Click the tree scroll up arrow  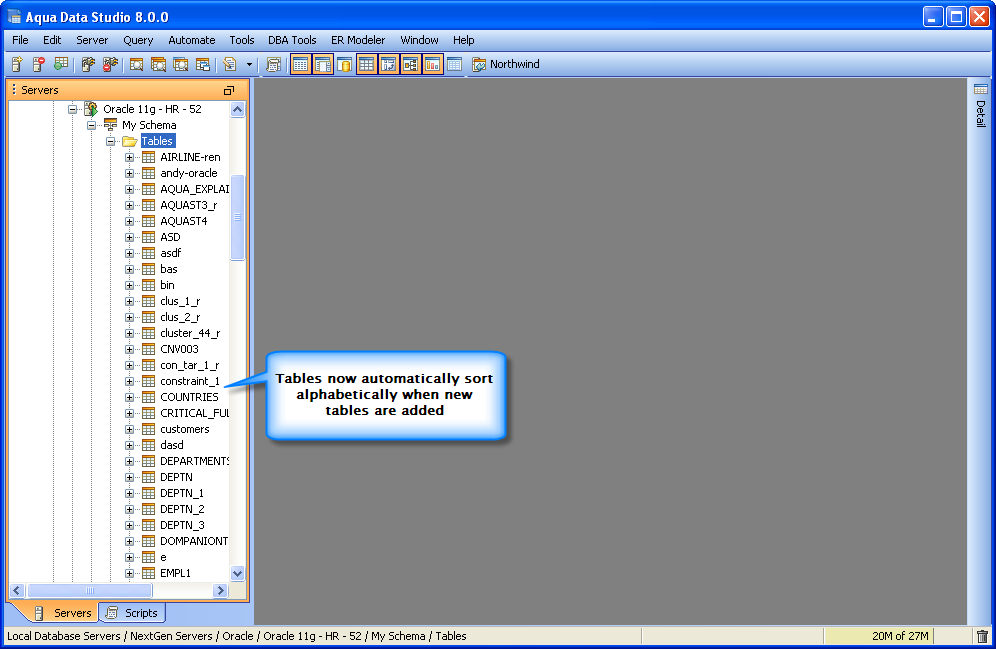coord(238,109)
